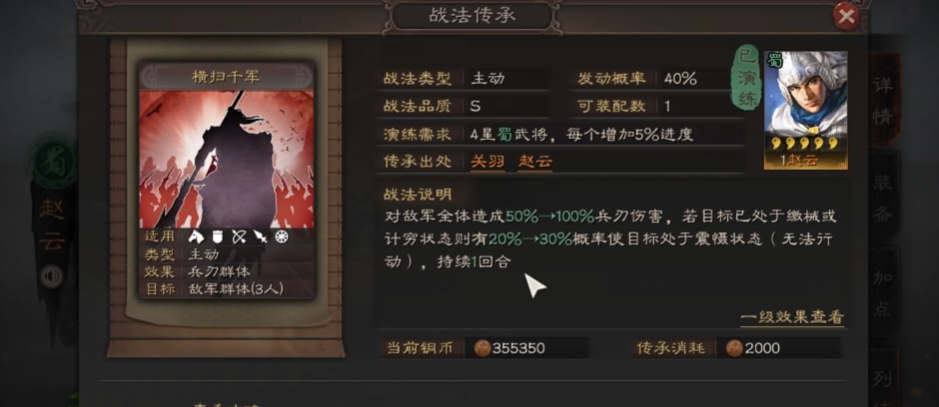Toggle the speaker sound icon
939x407 pixels.
click(52, 276)
